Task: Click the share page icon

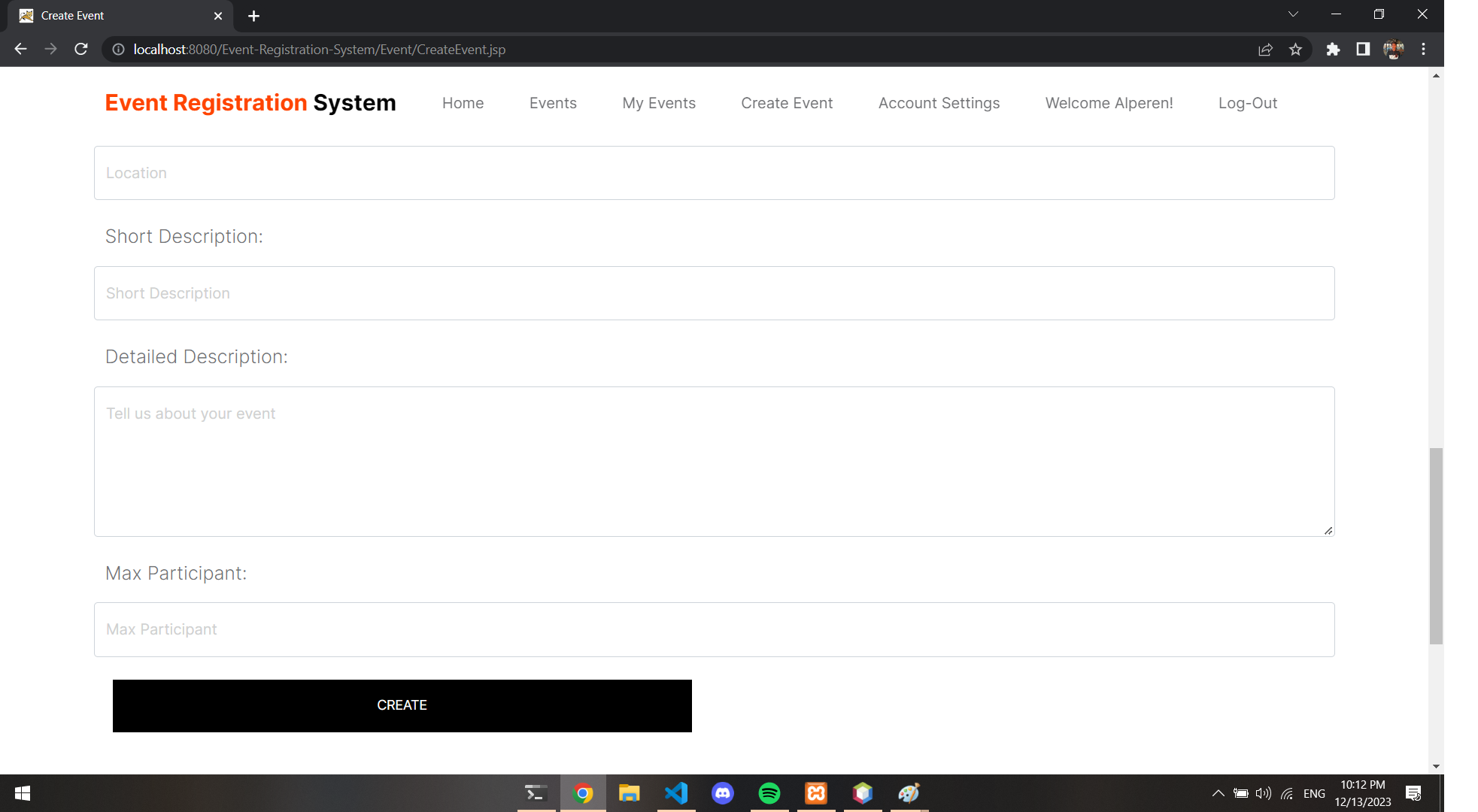Action: point(1265,49)
